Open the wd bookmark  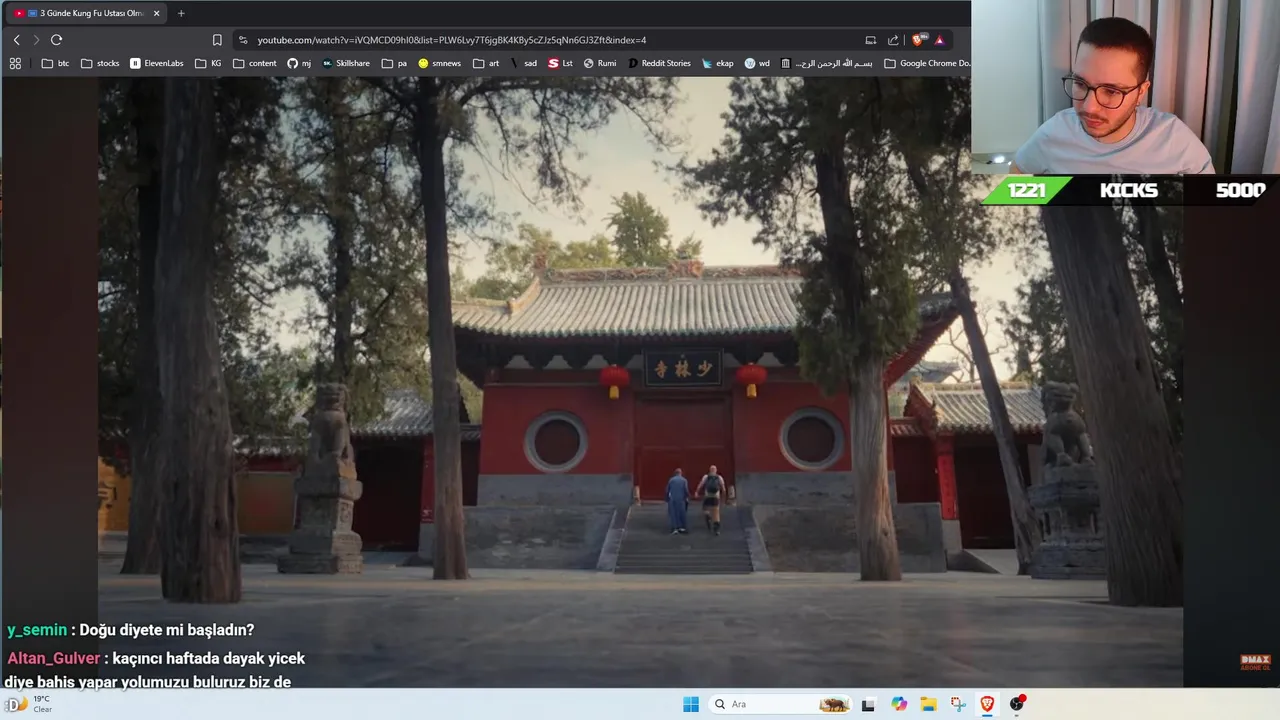(757, 63)
